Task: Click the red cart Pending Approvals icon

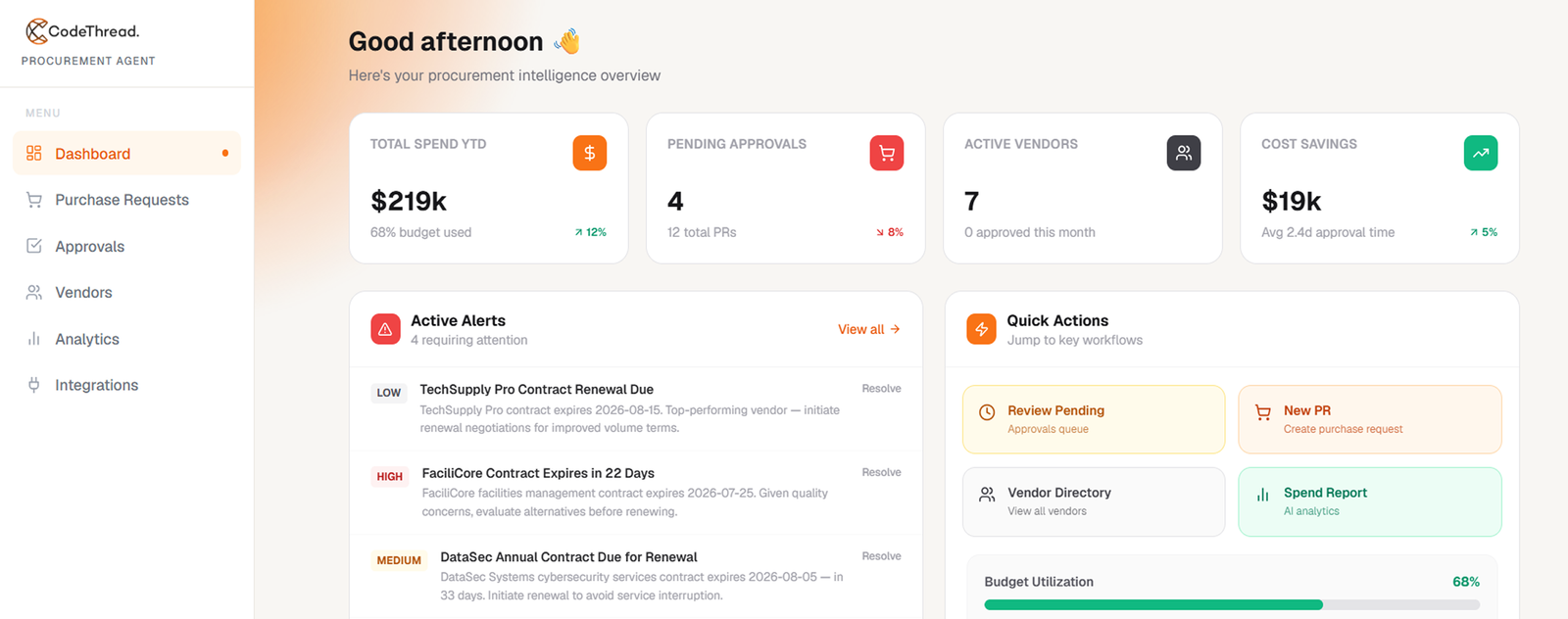Action: click(x=887, y=153)
